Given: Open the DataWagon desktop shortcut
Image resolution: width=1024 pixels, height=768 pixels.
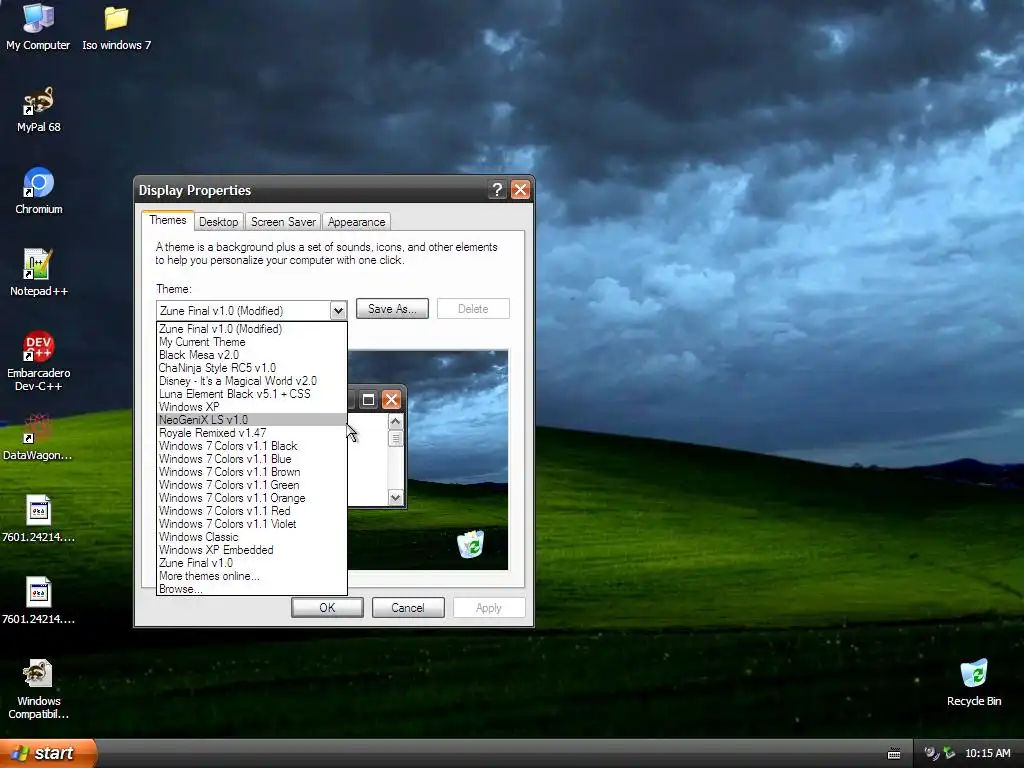Looking at the screenshot, I should [37, 438].
